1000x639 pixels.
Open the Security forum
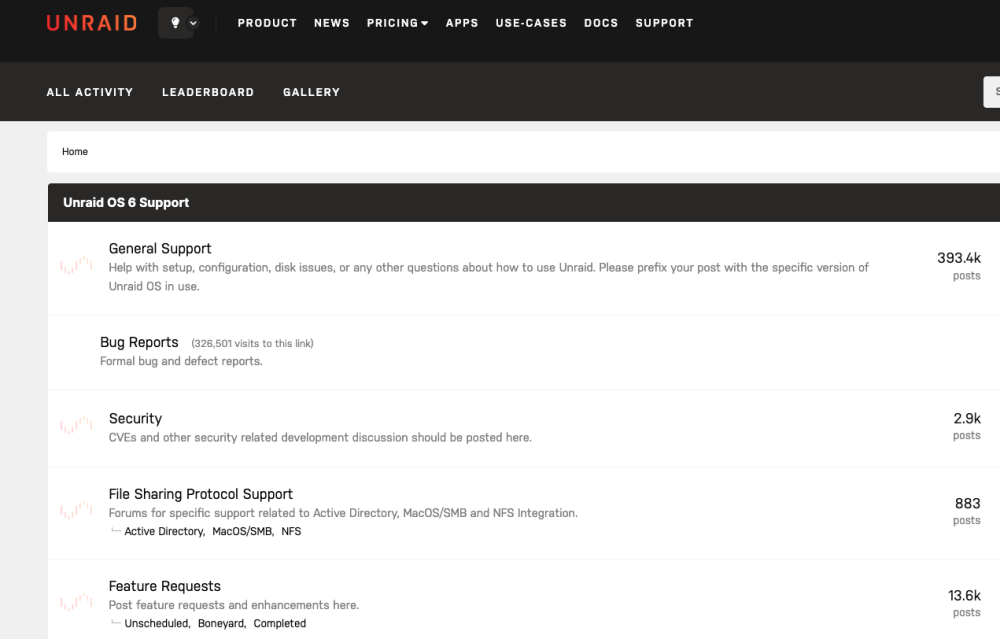[135, 418]
